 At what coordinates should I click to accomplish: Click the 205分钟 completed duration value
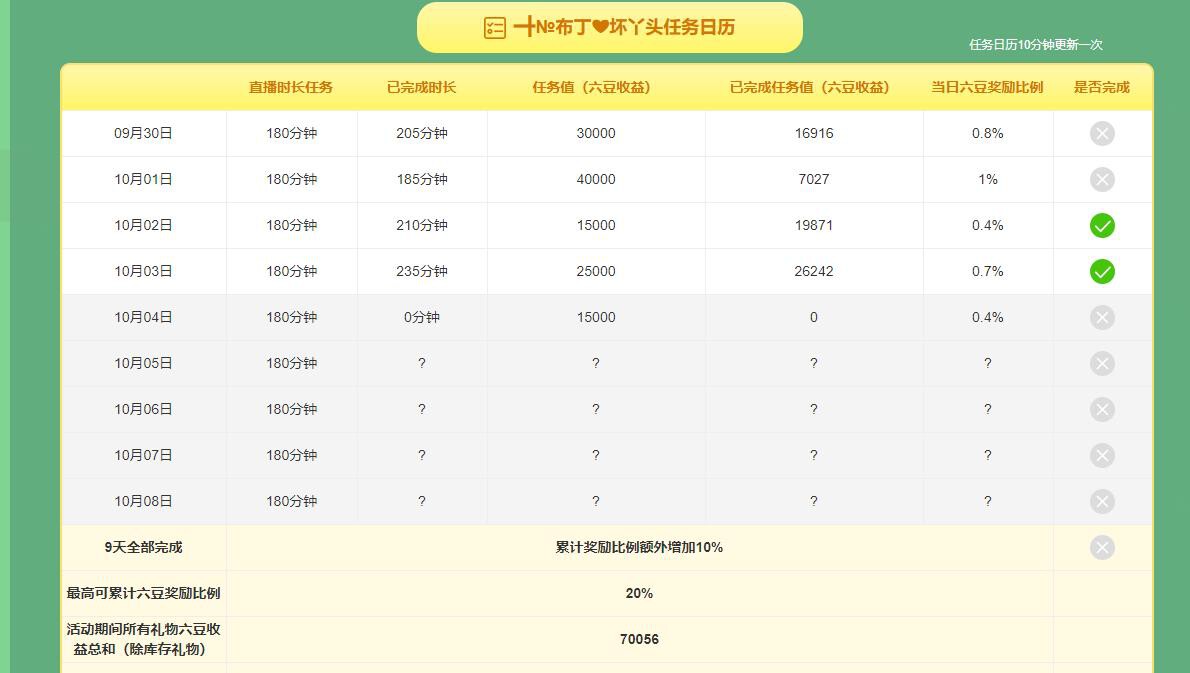click(x=422, y=134)
